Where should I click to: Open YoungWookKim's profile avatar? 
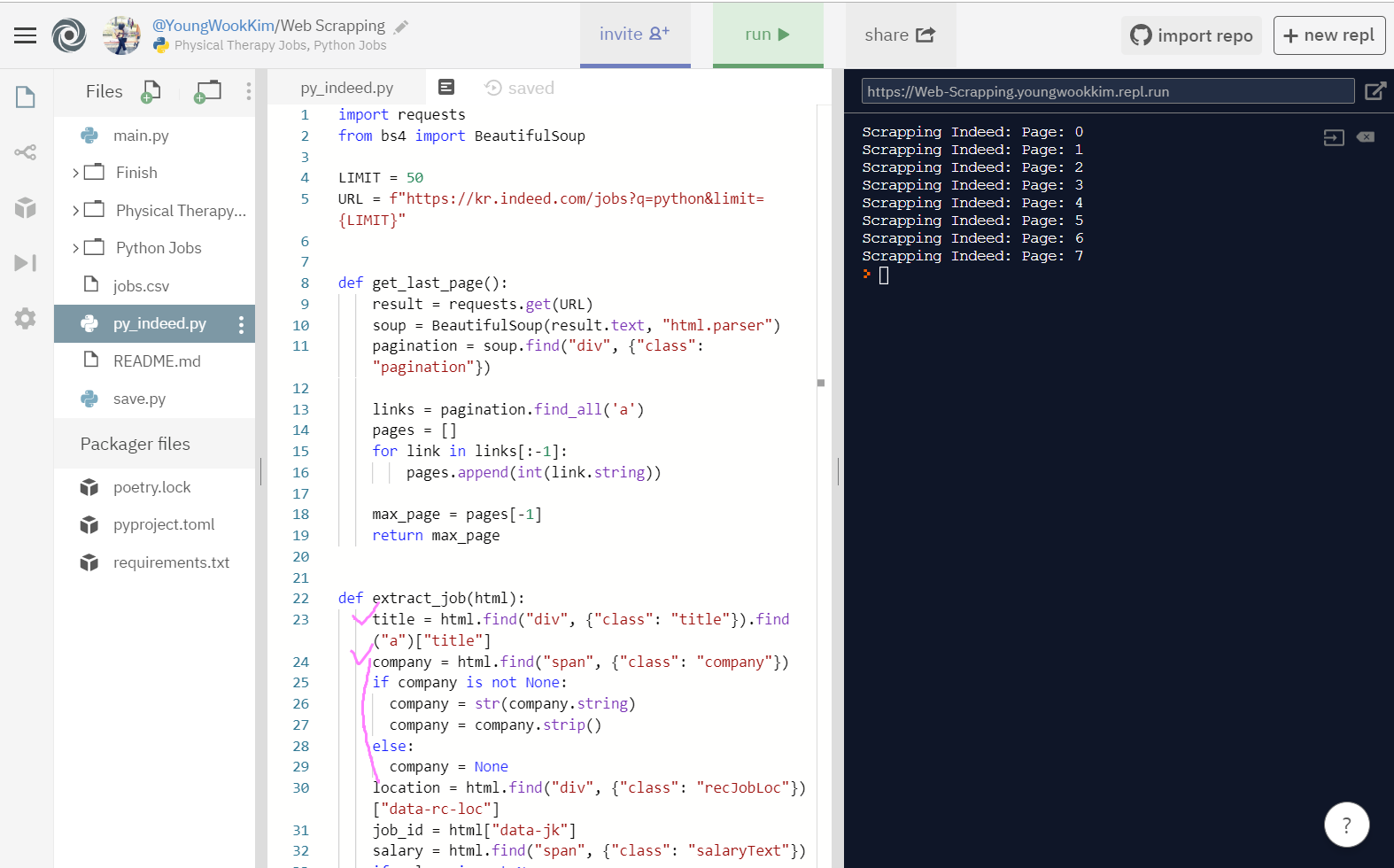coord(121,35)
